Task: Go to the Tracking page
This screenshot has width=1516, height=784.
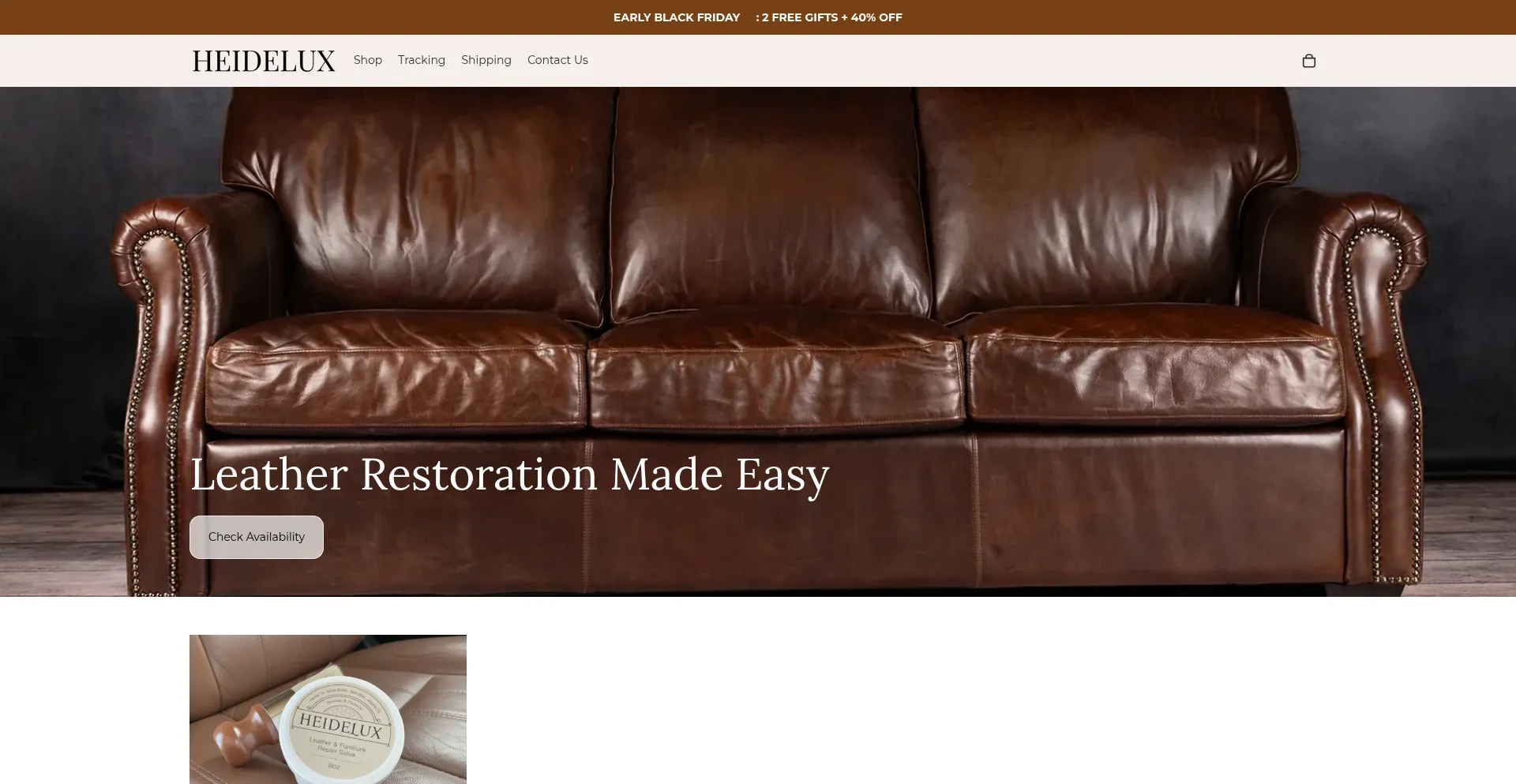Action: point(422,60)
